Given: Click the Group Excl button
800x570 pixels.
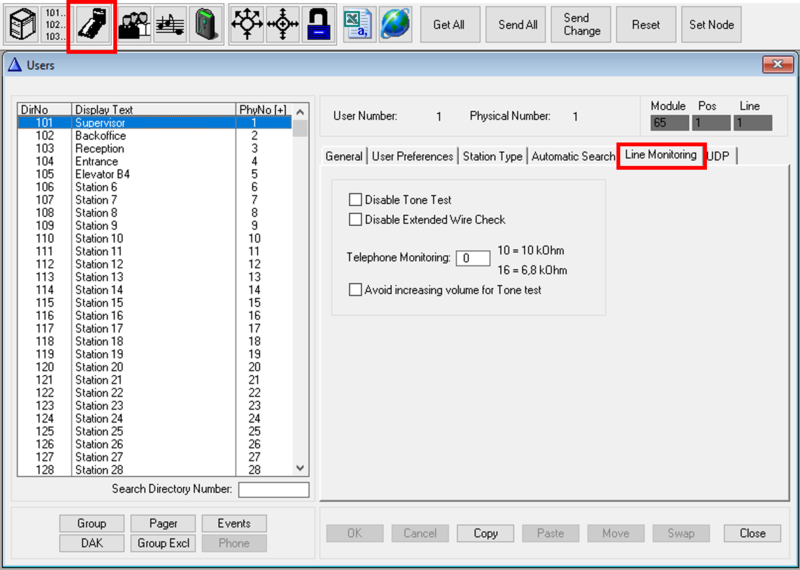Looking at the screenshot, I should click(x=163, y=543).
